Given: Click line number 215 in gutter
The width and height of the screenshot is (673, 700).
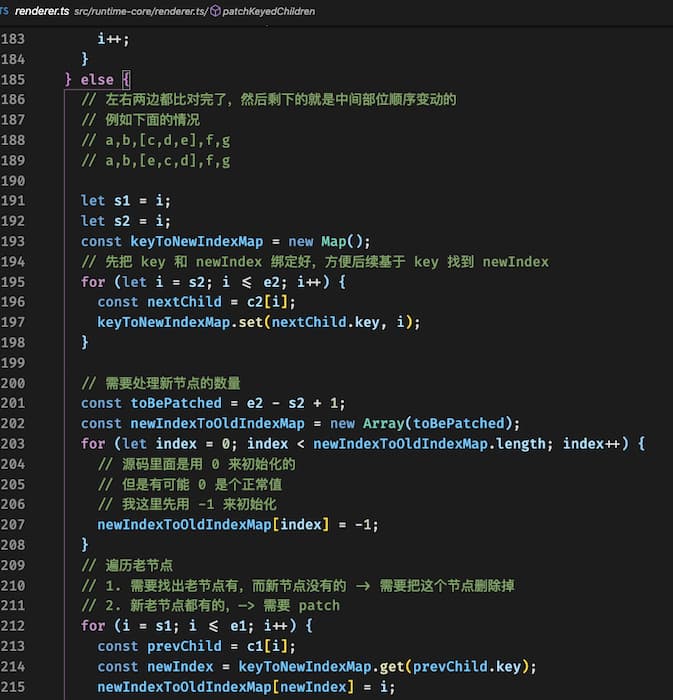Looking at the screenshot, I should click(x=12, y=687).
